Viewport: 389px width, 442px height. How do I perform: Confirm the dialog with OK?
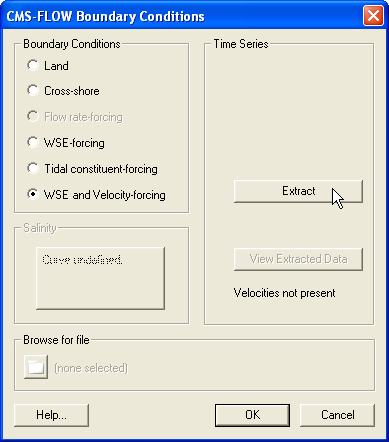coord(252,415)
